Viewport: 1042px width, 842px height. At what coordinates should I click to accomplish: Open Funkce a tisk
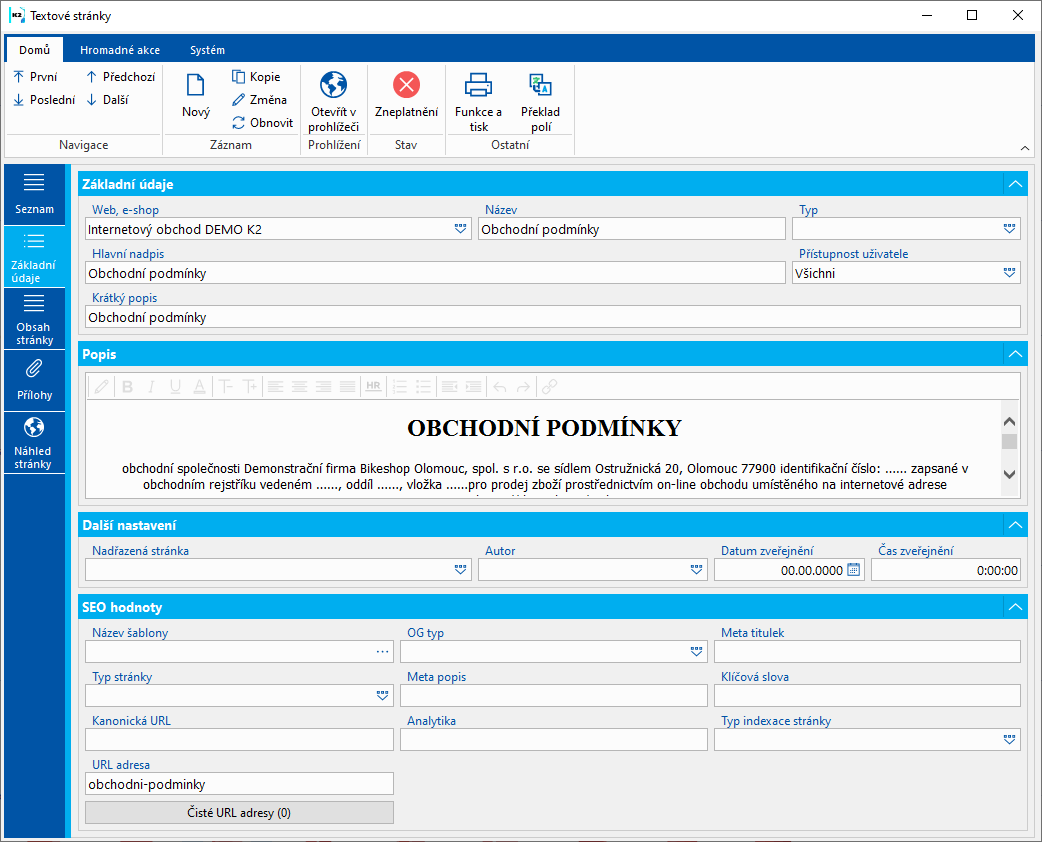(x=478, y=102)
